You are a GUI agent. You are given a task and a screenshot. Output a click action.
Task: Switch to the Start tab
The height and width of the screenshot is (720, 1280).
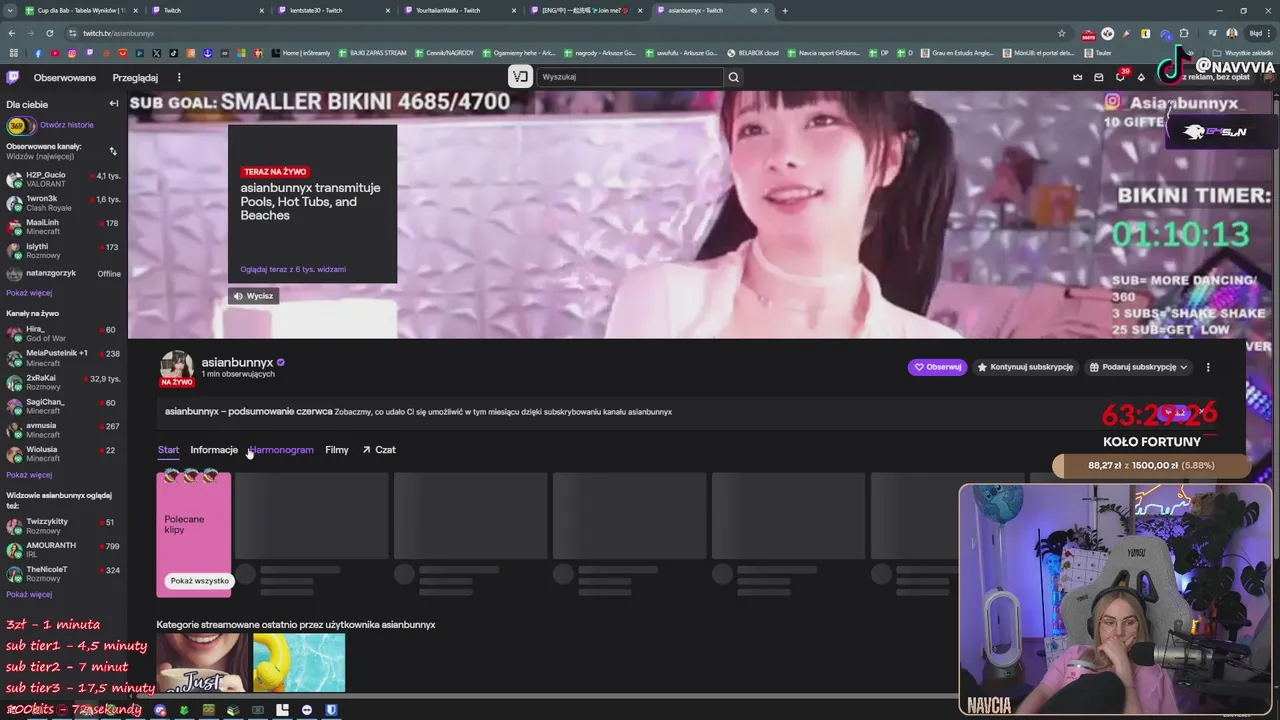[168, 450]
